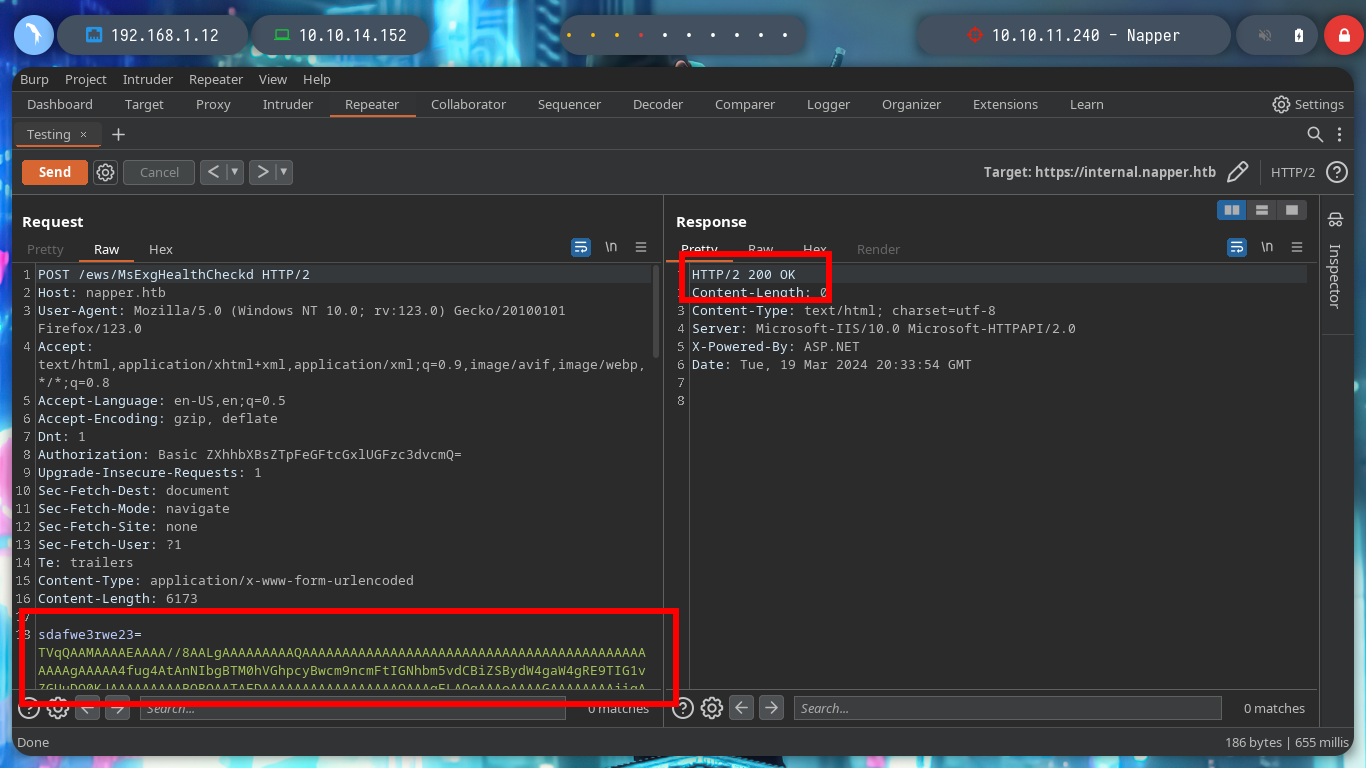Open the Help menu

(317, 79)
